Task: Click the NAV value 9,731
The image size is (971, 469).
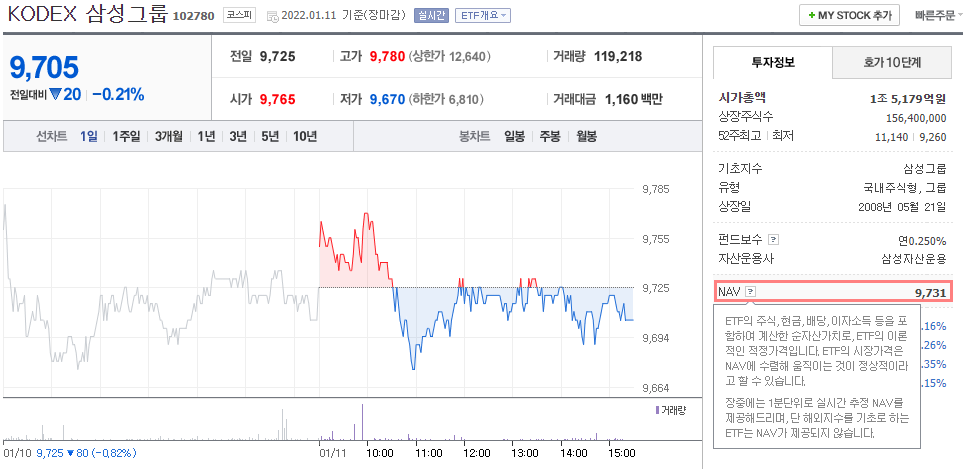Action: point(931,292)
